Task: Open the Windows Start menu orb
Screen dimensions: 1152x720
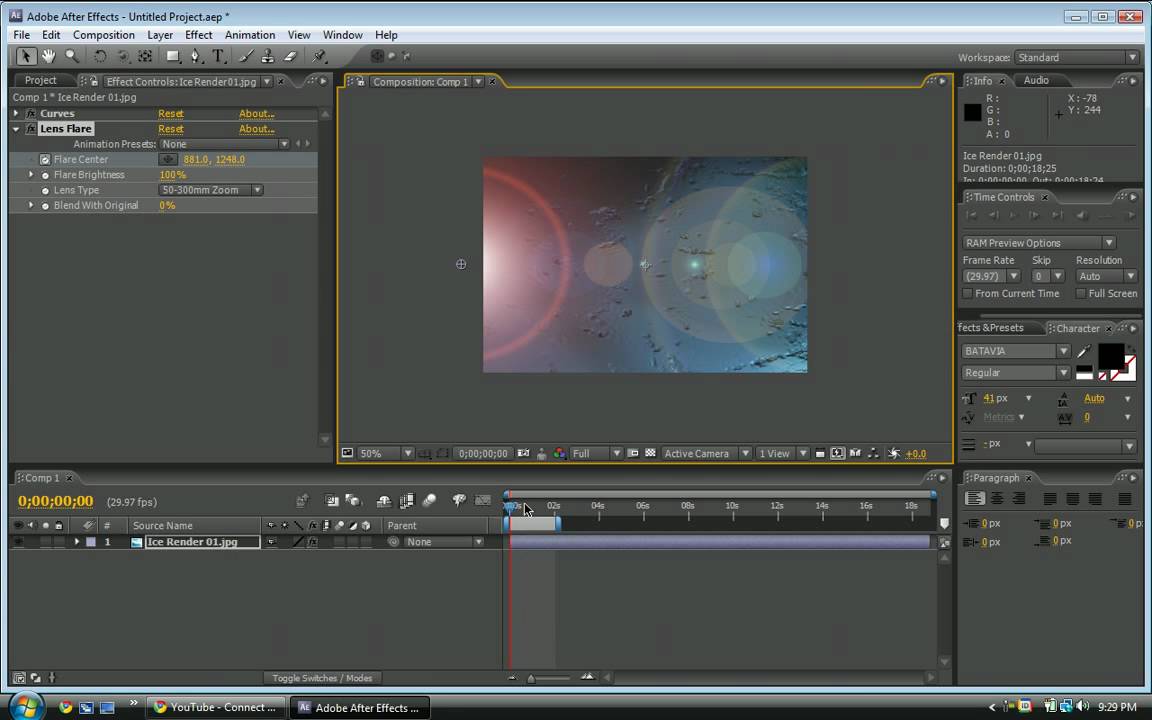Action: (26, 705)
